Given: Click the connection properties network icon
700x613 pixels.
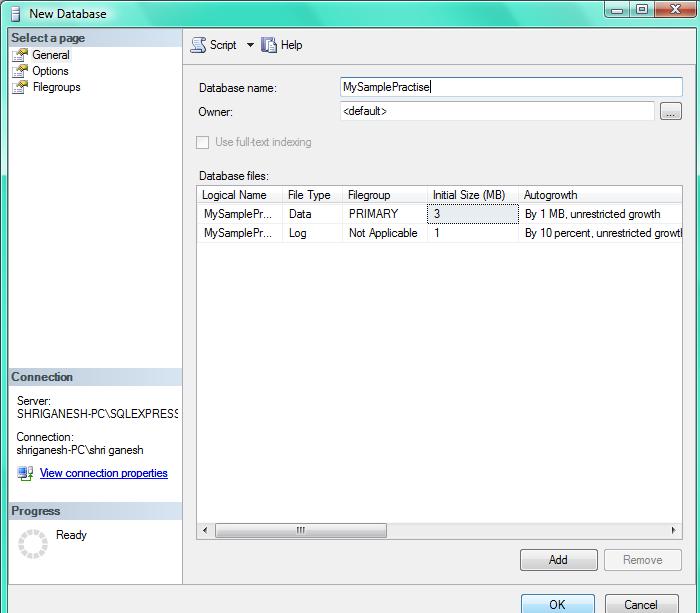Looking at the screenshot, I should pos(25,473).
